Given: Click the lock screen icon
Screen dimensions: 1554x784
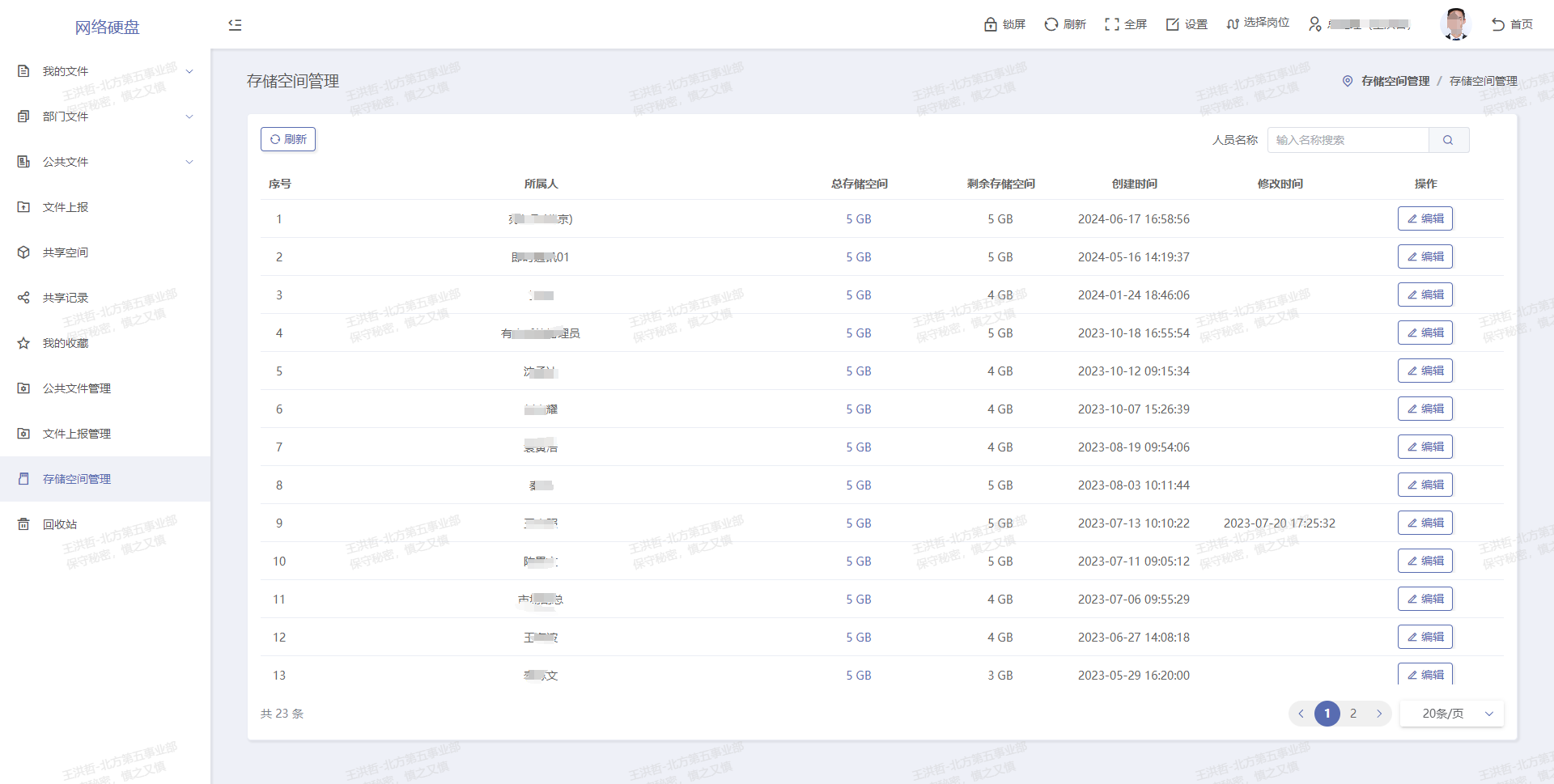Looking at the screenshot, I should (991, 24).
